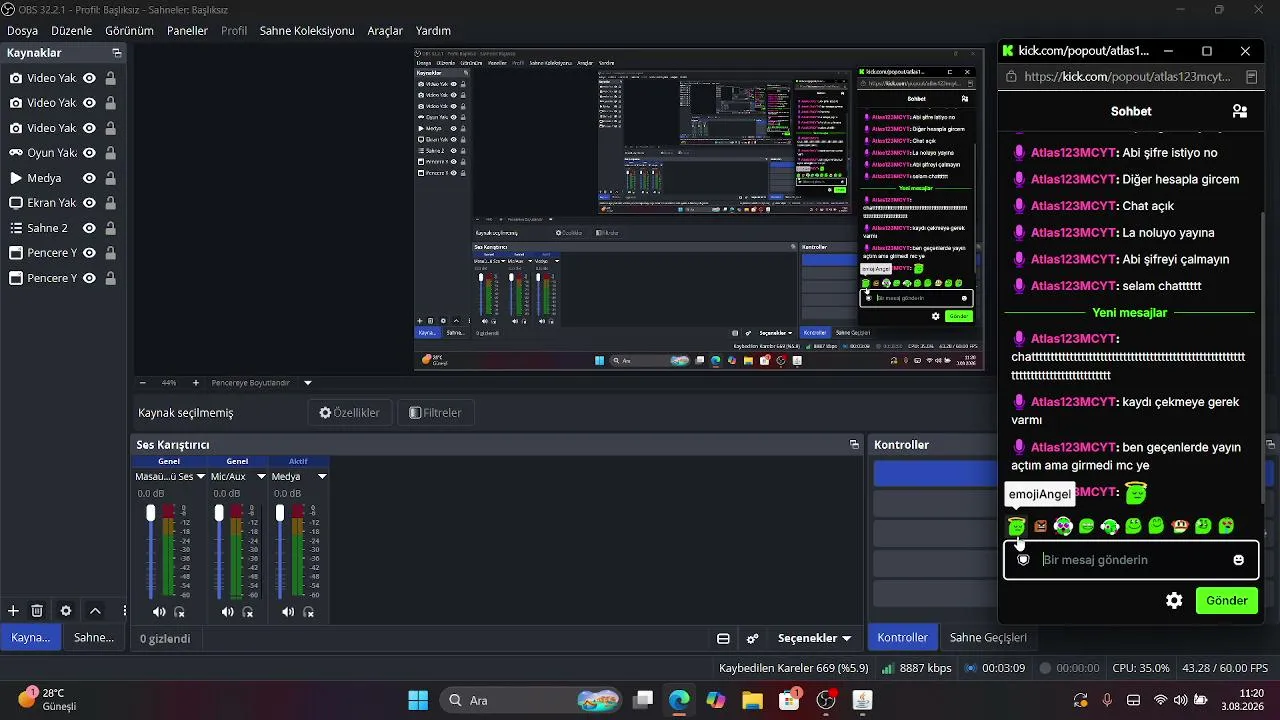This screenshot has width=1280, height=720.
Task: Open Masaüstü Ses channel dropdown
Action: coord(200,477)
